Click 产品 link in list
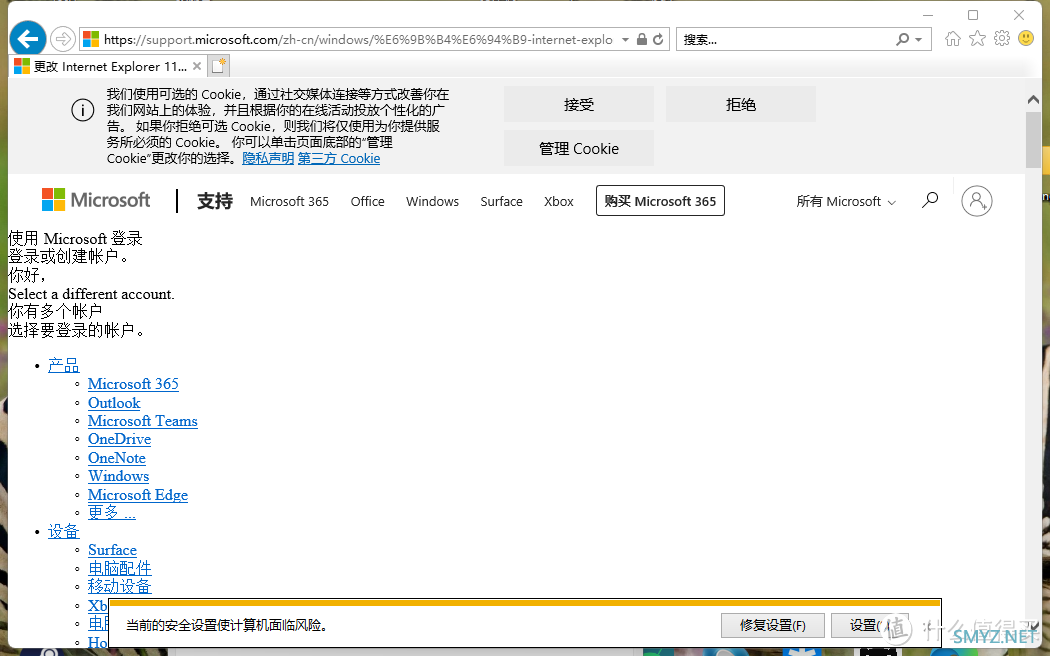Viewport: 1050px width, 656px height. click(64, 365)
